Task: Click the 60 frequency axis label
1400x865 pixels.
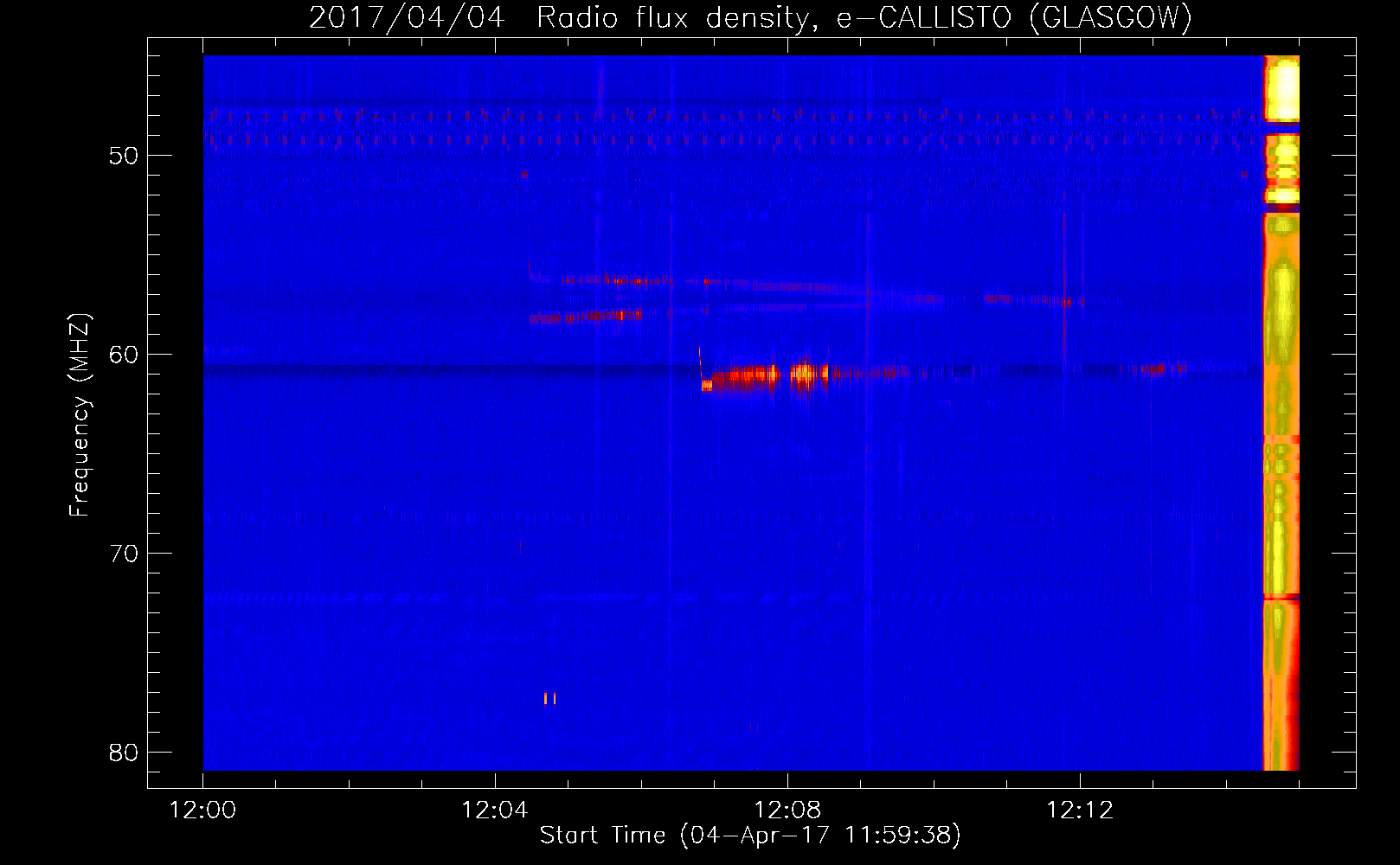Action: coord(124,355)
